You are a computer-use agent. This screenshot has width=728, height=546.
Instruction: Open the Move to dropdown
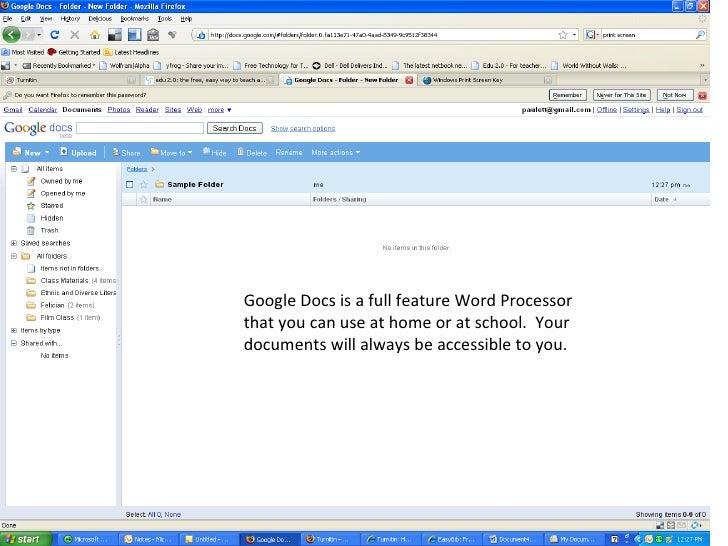171,152
